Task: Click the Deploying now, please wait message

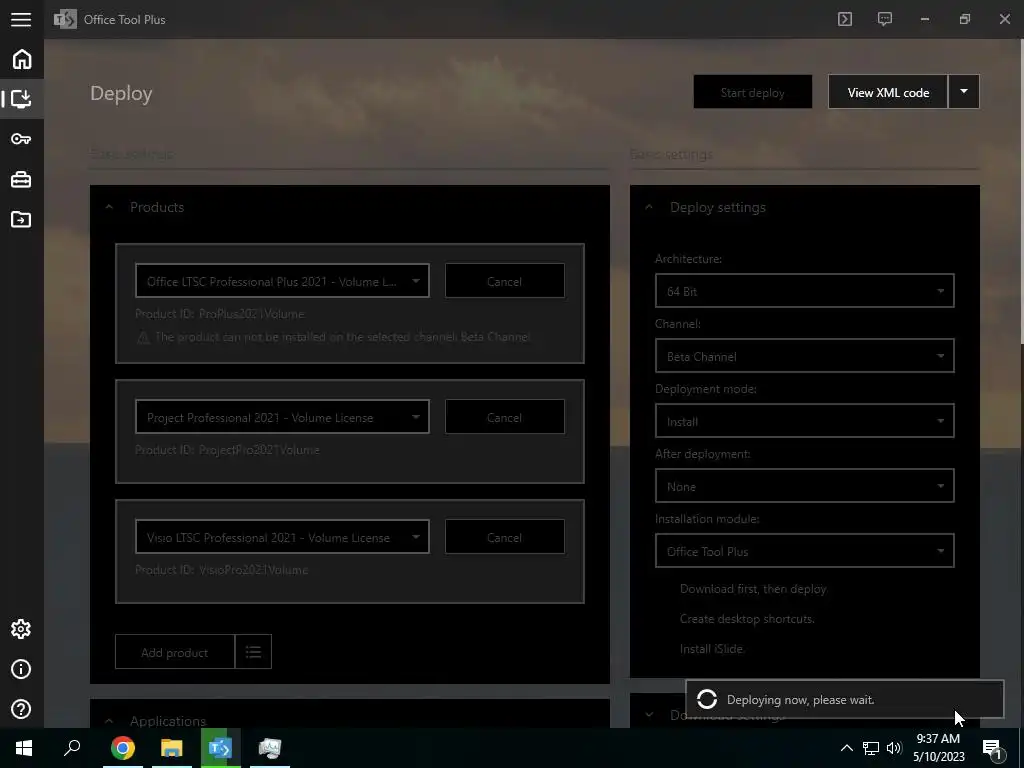Action: point(800,699)
